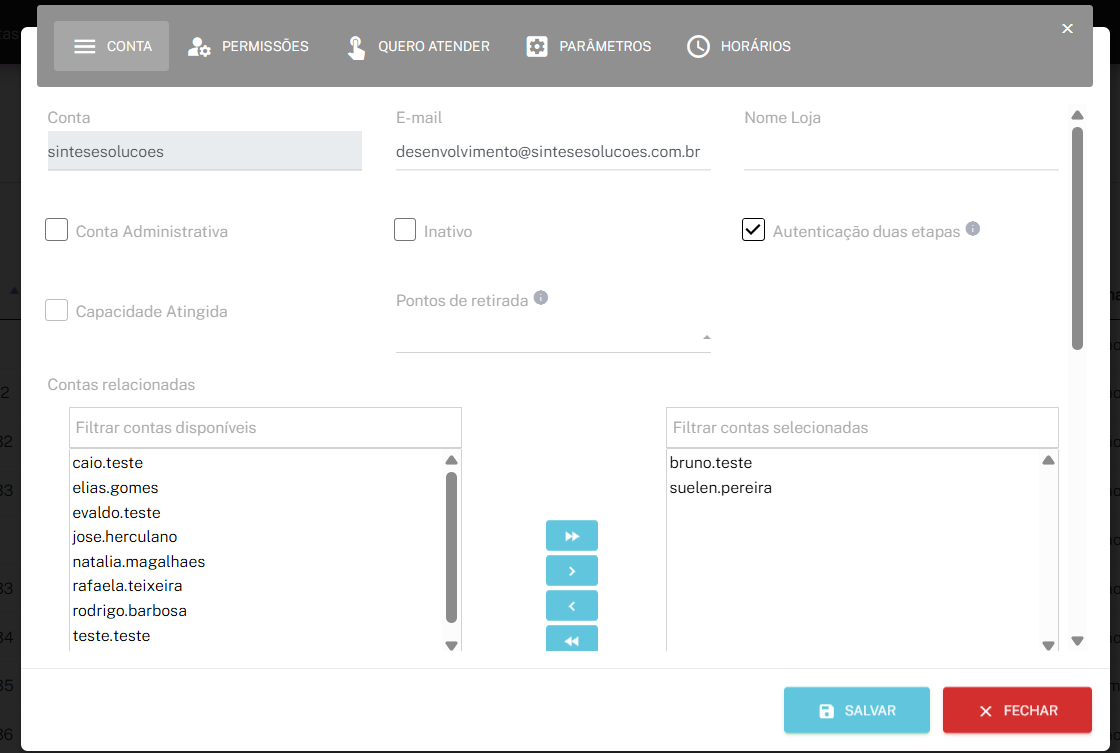Click the hamburger icon on Conta tab
Screen dimensions: 1120x753
tap(84, 46)
